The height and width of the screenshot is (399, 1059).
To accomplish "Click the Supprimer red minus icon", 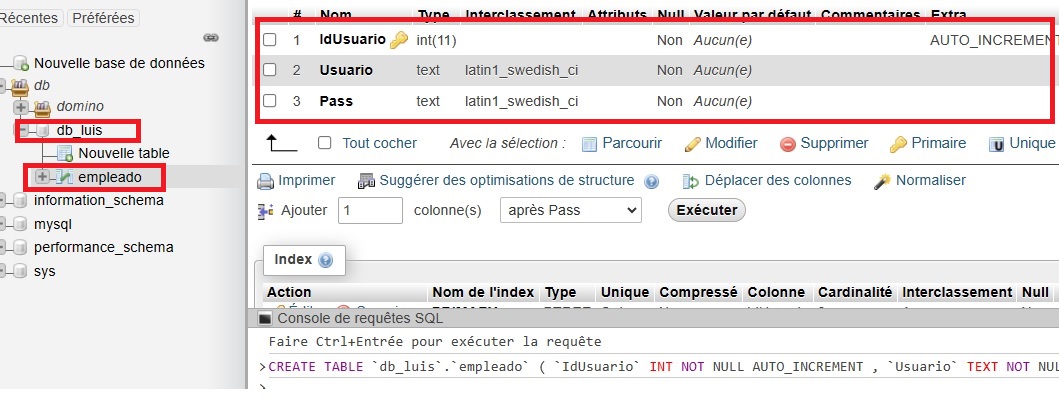I will coord(787,144).
